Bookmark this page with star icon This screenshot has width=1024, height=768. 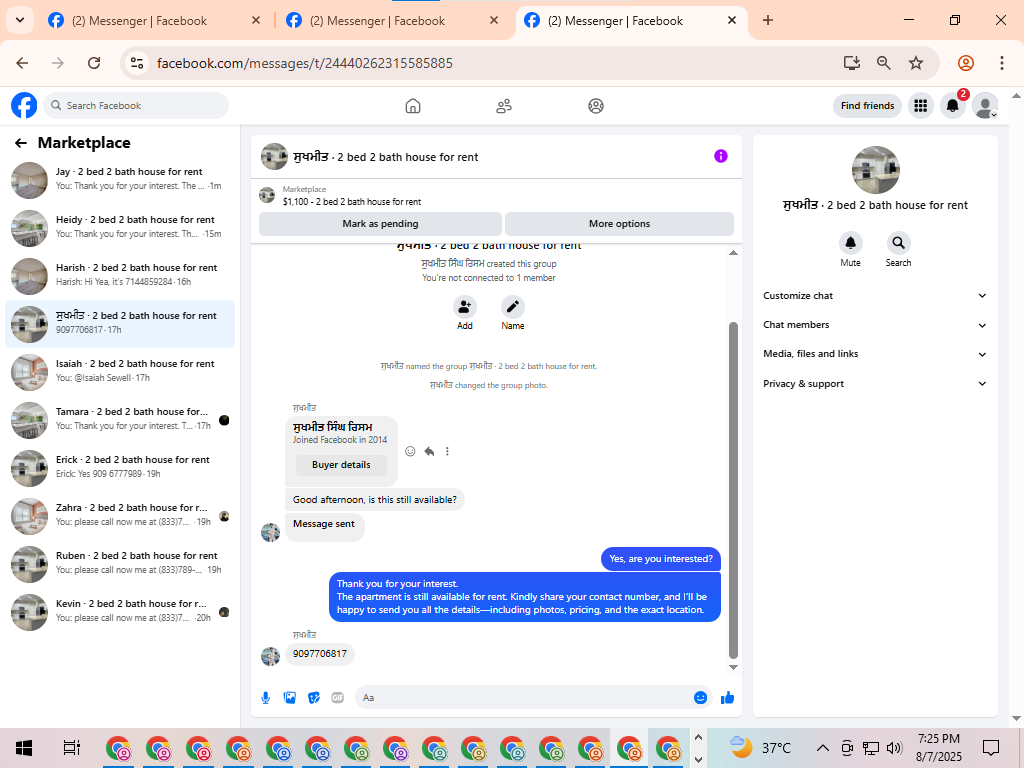[x=916, y=63]
